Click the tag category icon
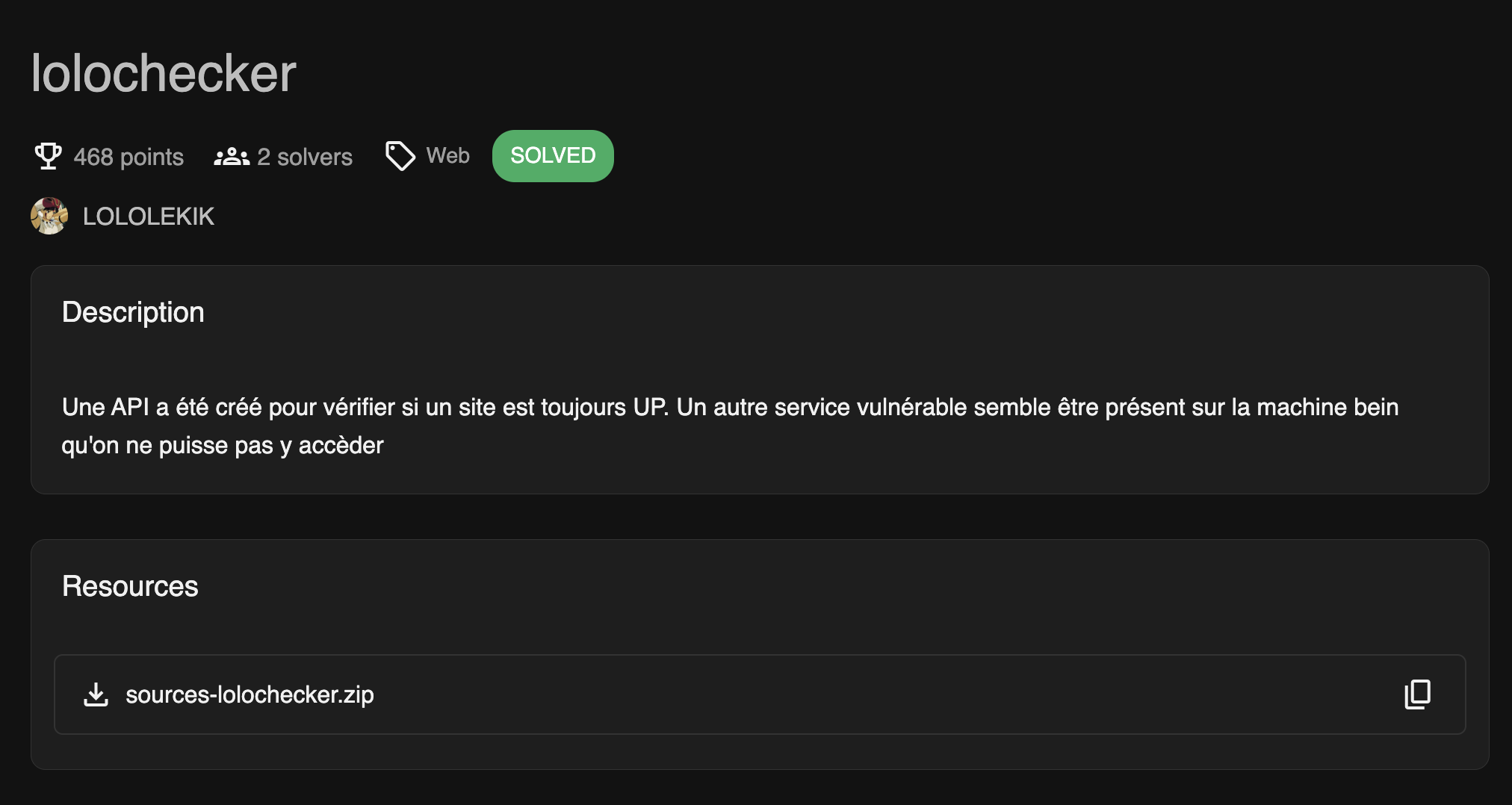 tap(400, 156)
